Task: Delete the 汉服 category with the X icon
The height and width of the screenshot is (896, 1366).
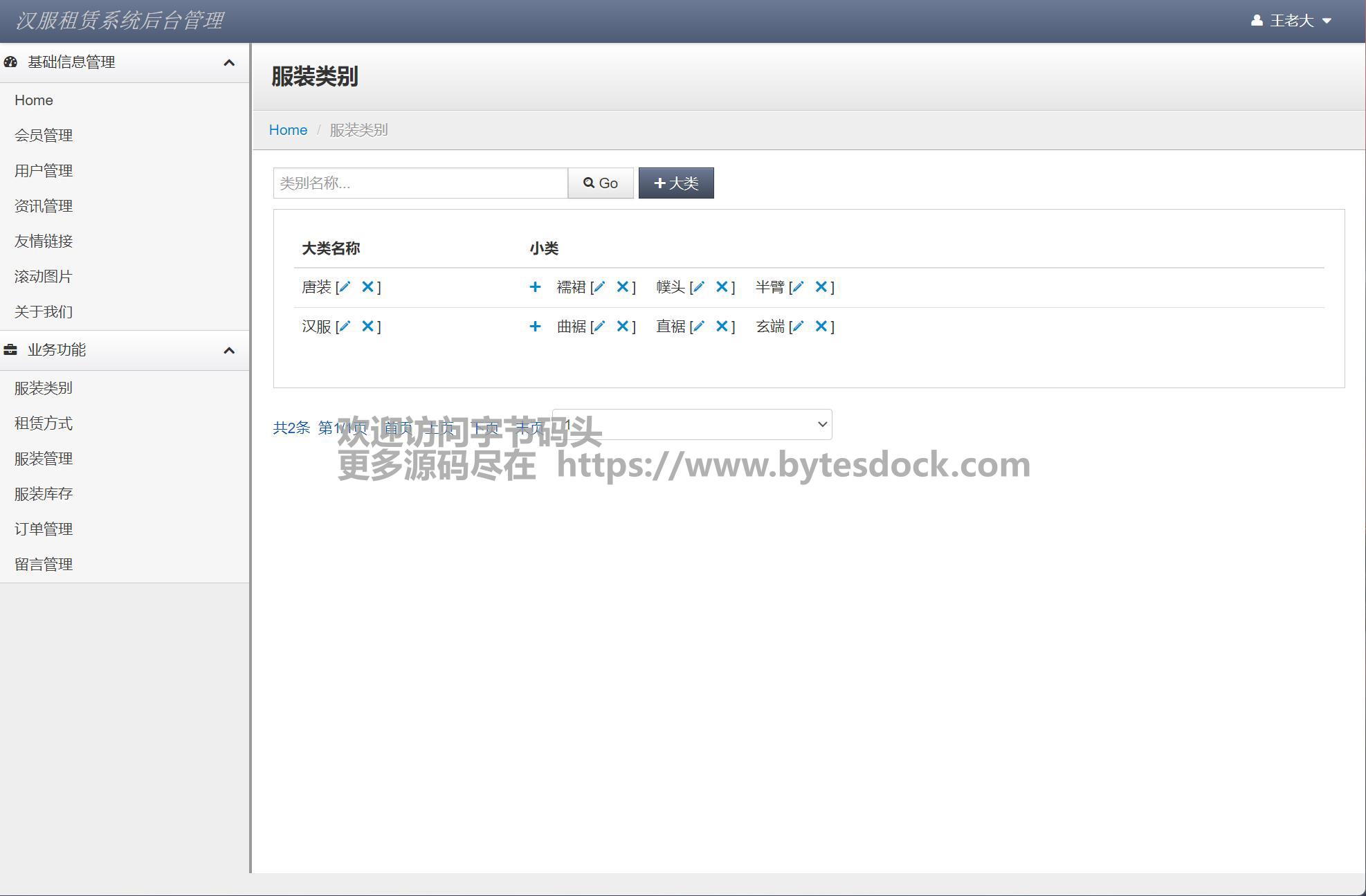Action: pyautogui.click(x=367, y=327)
